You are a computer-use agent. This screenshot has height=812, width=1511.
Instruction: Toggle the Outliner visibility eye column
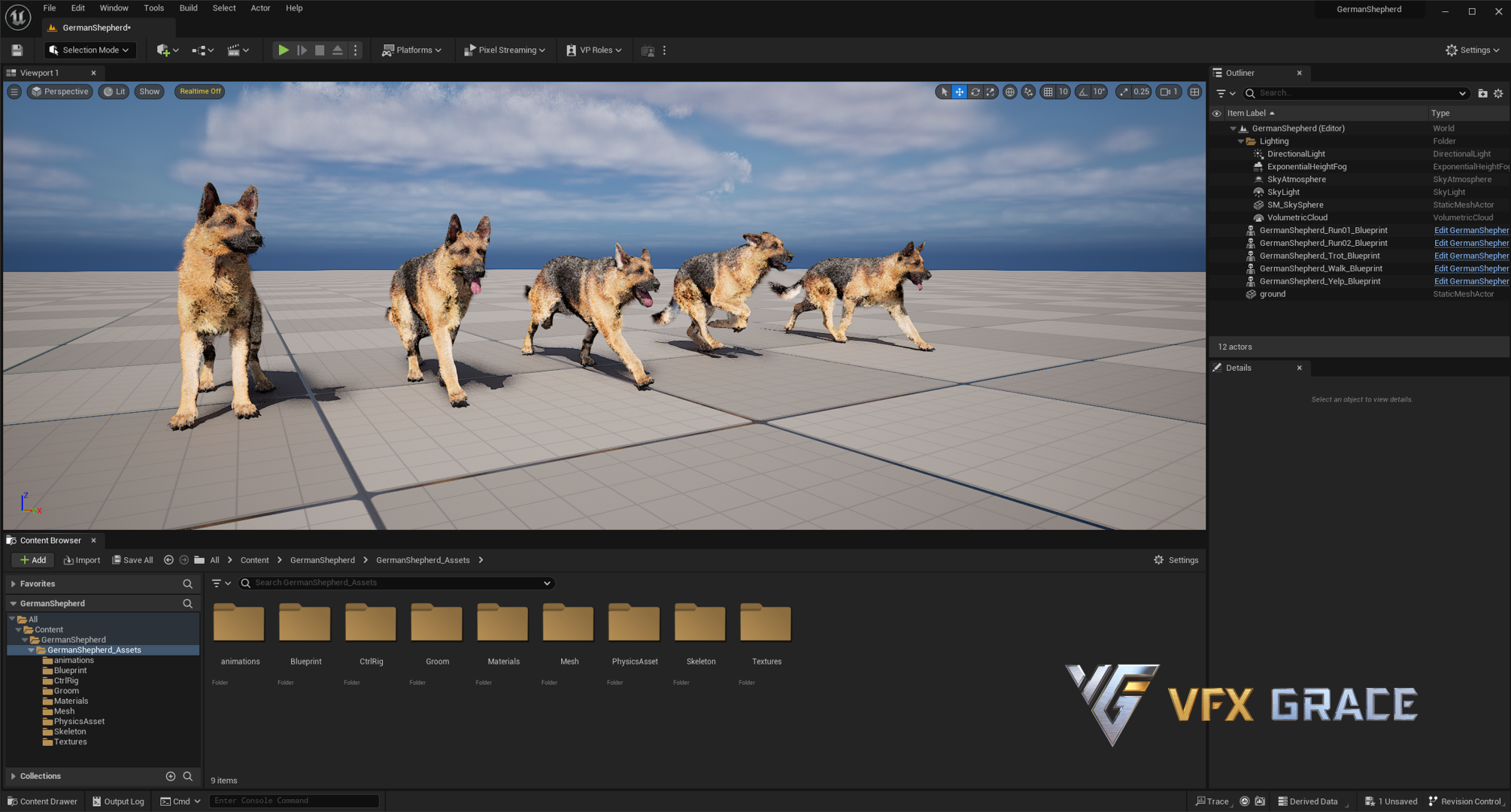coord(1216,114)
